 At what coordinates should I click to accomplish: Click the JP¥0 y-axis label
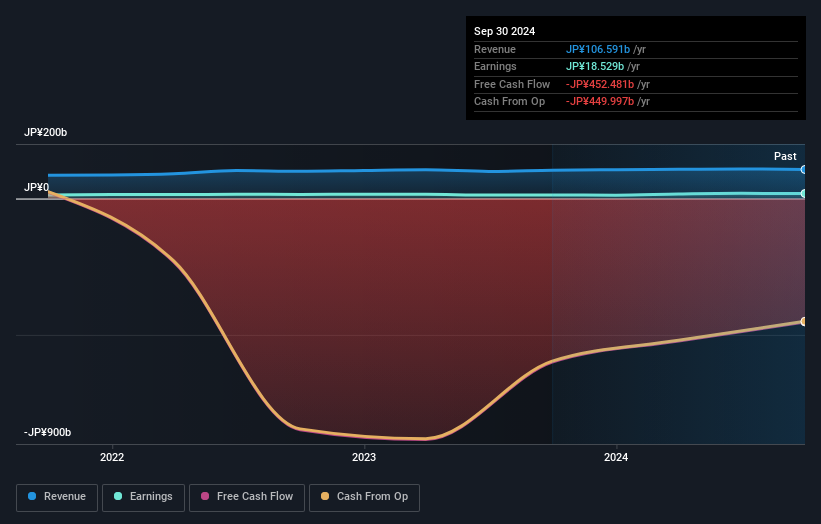coord(36,187)
